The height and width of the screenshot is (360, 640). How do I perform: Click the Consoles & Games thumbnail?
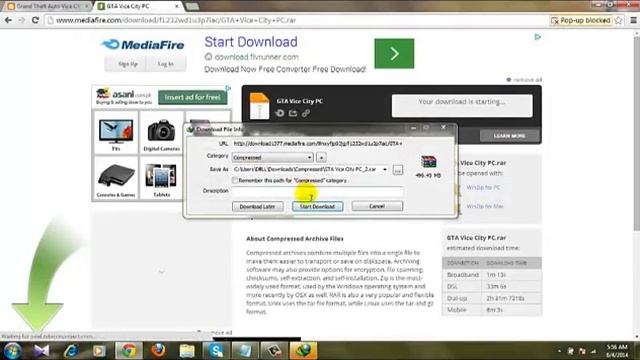coord(116,178)
